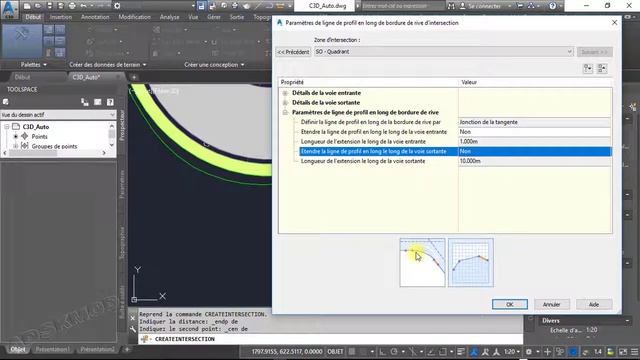This screenshot has height=360, width=640.
Task: Click the clean screen icon in status bar
Action: pyautogui.click(x=623, y=351)
